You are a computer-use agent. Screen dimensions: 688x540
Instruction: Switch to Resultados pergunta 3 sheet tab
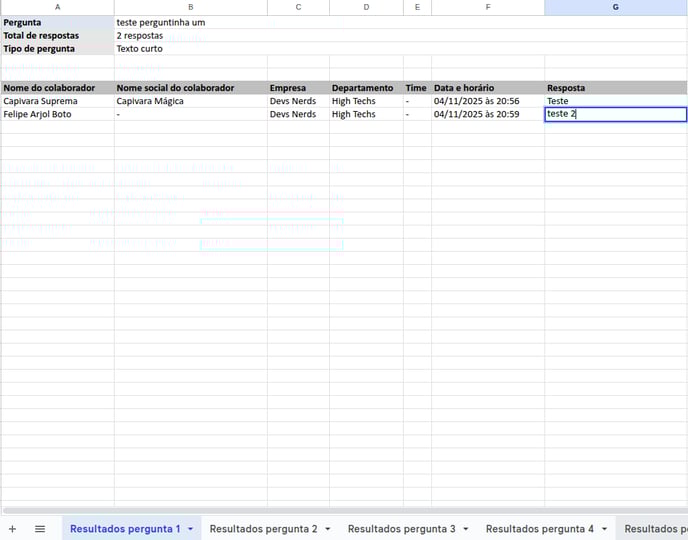401,528
